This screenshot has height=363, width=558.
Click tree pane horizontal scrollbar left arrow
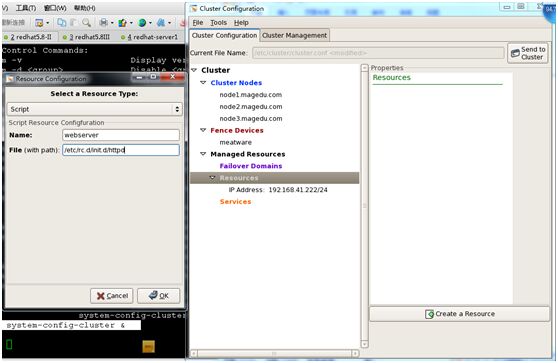[x=194, y=353]
